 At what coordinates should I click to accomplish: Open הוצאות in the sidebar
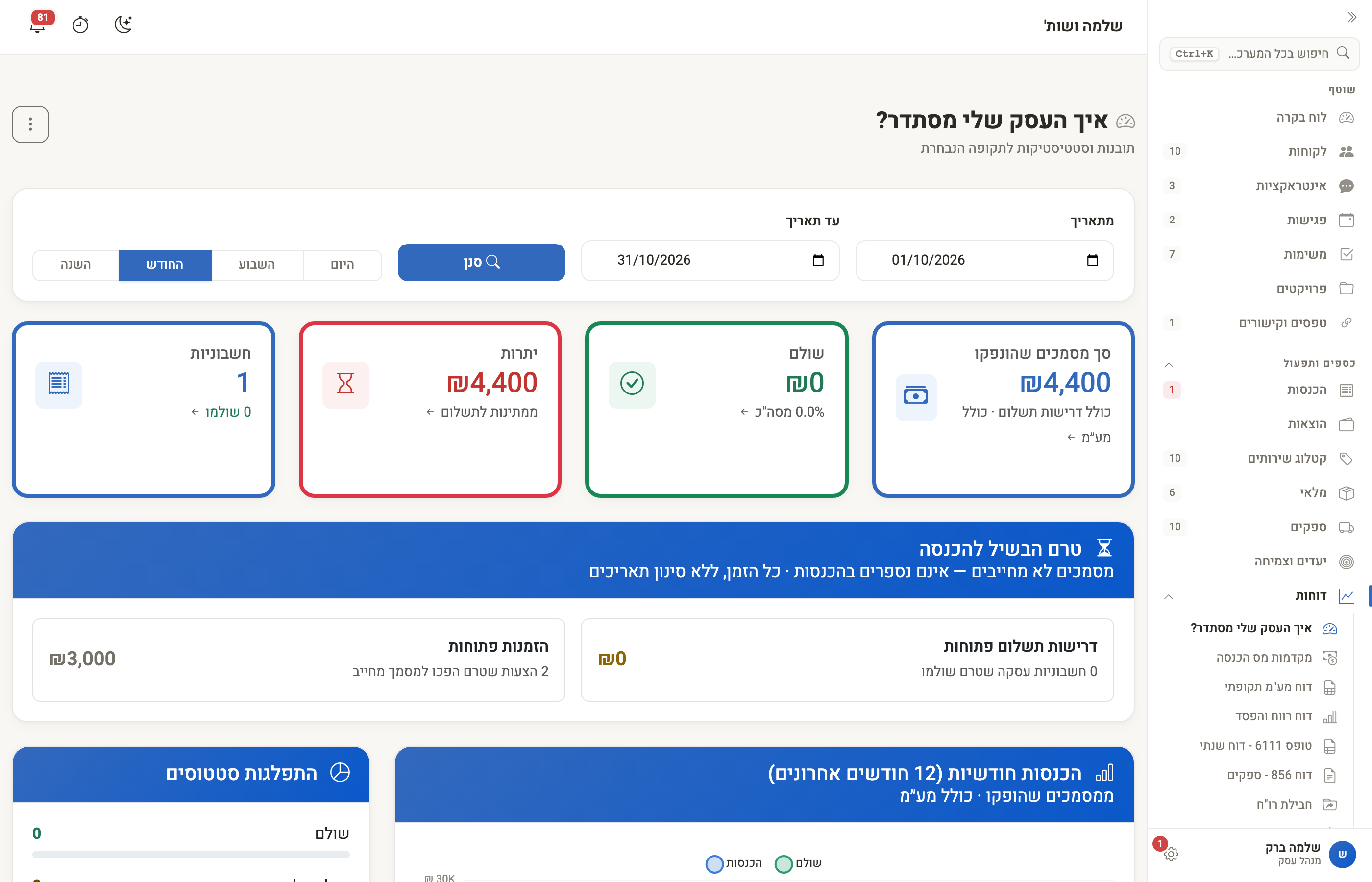1260,424
